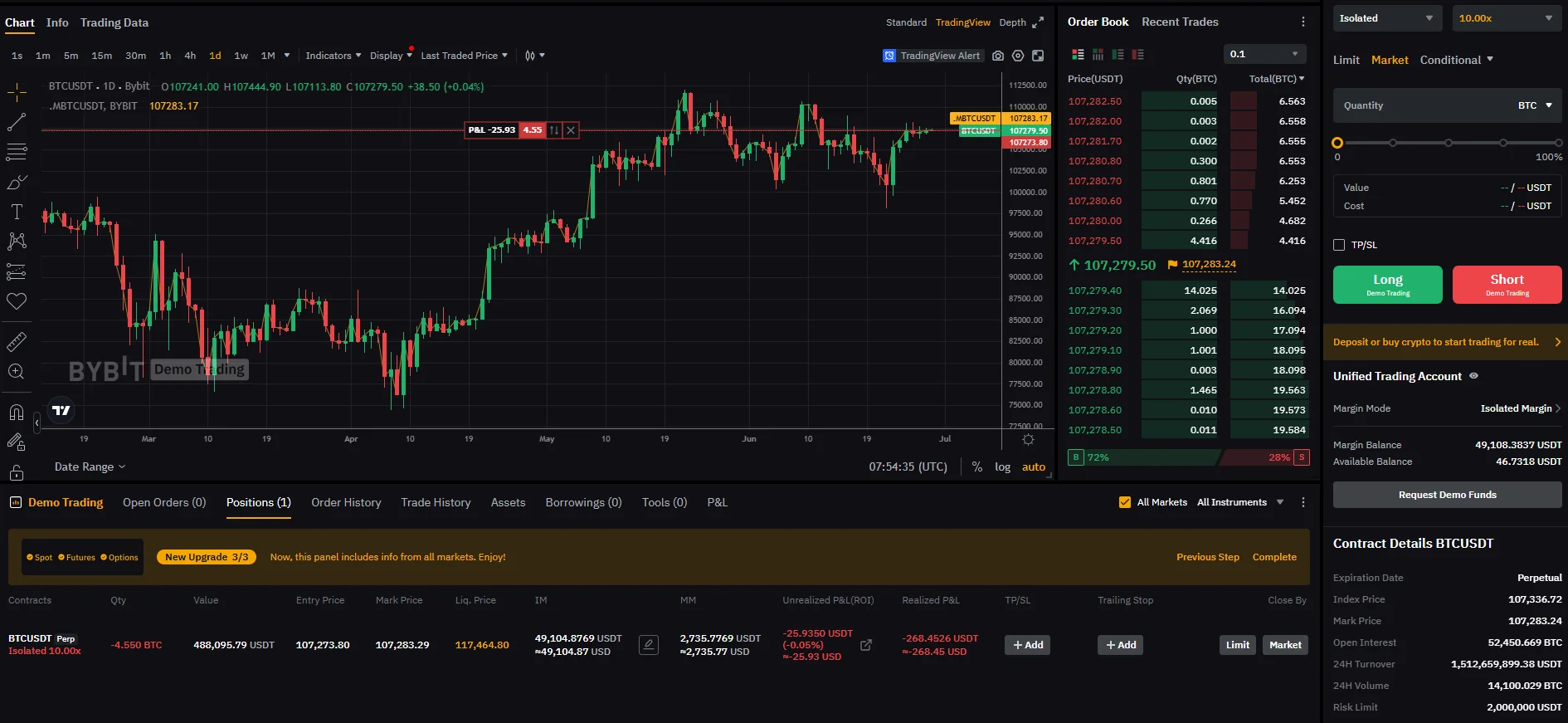Open the chart patterns tool
Image resolution: width=1568 pixels, height=723 pixels.
[17, 242]
